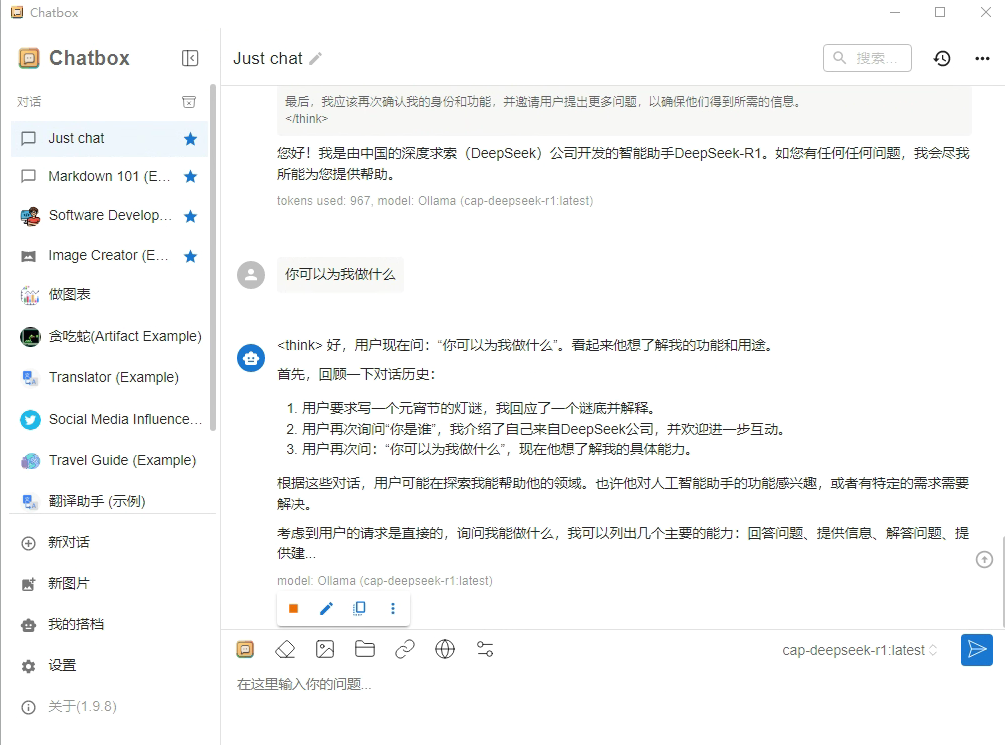Toggle star on Just chat conversation
Image resolution: width=1005 pixels, height=745 pixels.
pos(190,138)
